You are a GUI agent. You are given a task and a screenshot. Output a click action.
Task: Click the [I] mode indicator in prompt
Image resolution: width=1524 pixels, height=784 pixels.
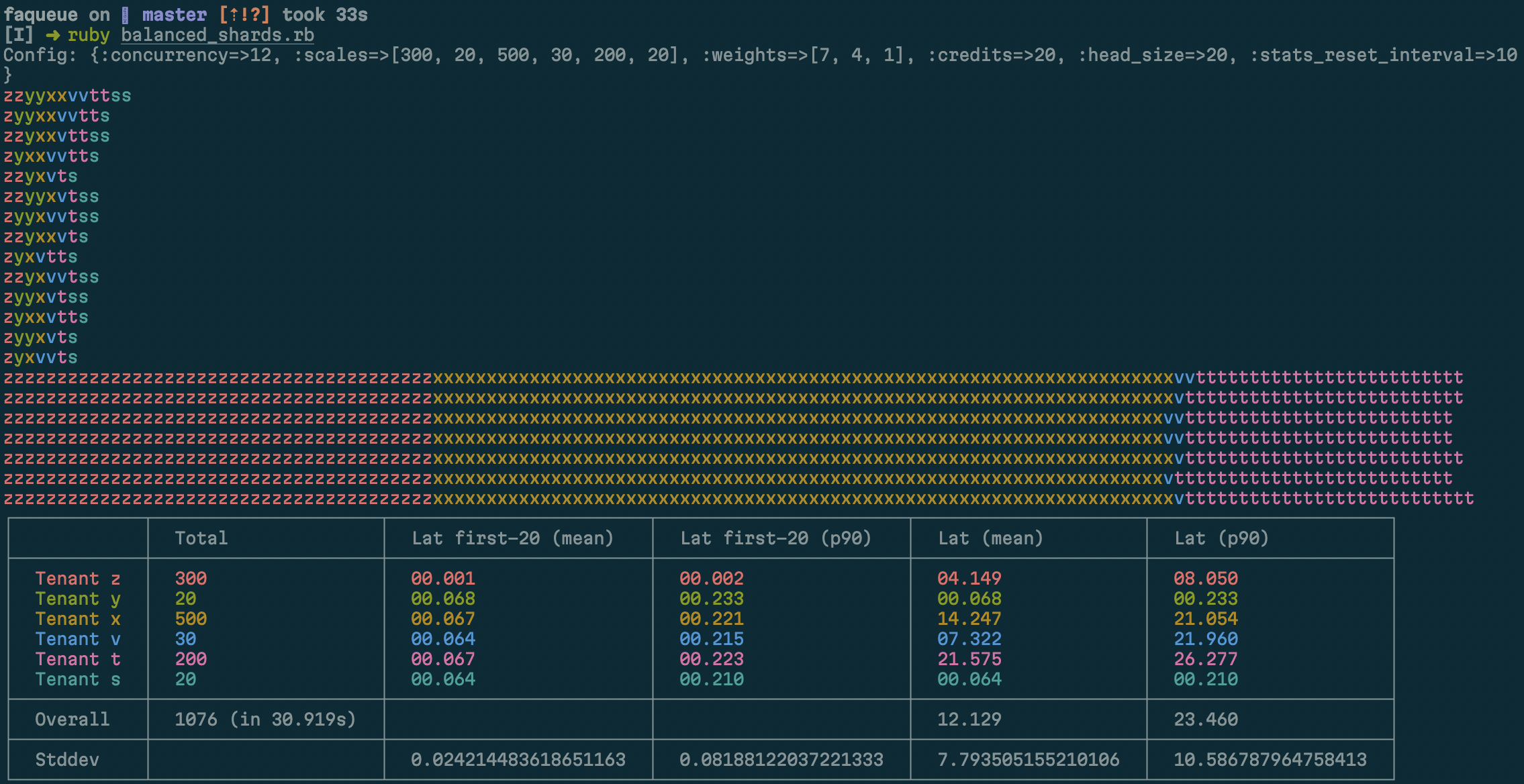(18, 35)
